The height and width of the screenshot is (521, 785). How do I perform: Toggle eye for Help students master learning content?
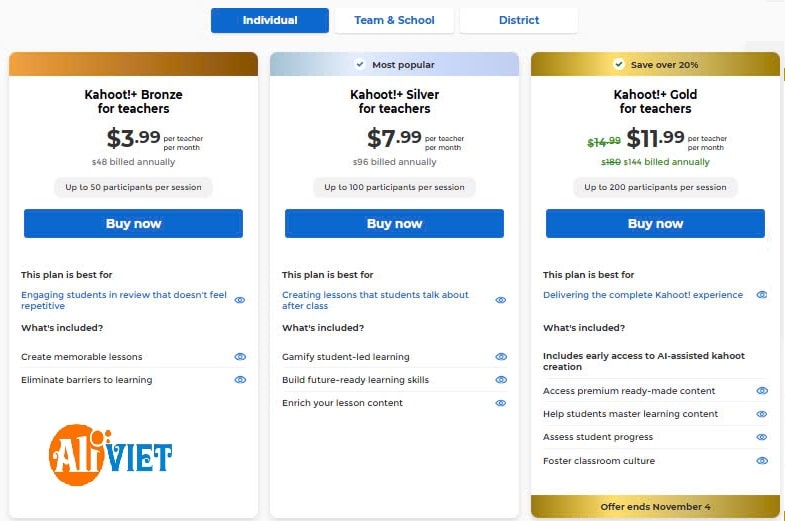(x=762, y=414)
